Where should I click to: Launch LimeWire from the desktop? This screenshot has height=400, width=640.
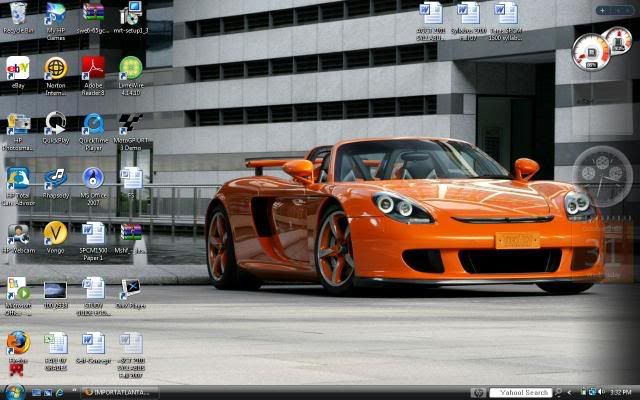coord(131,68)
